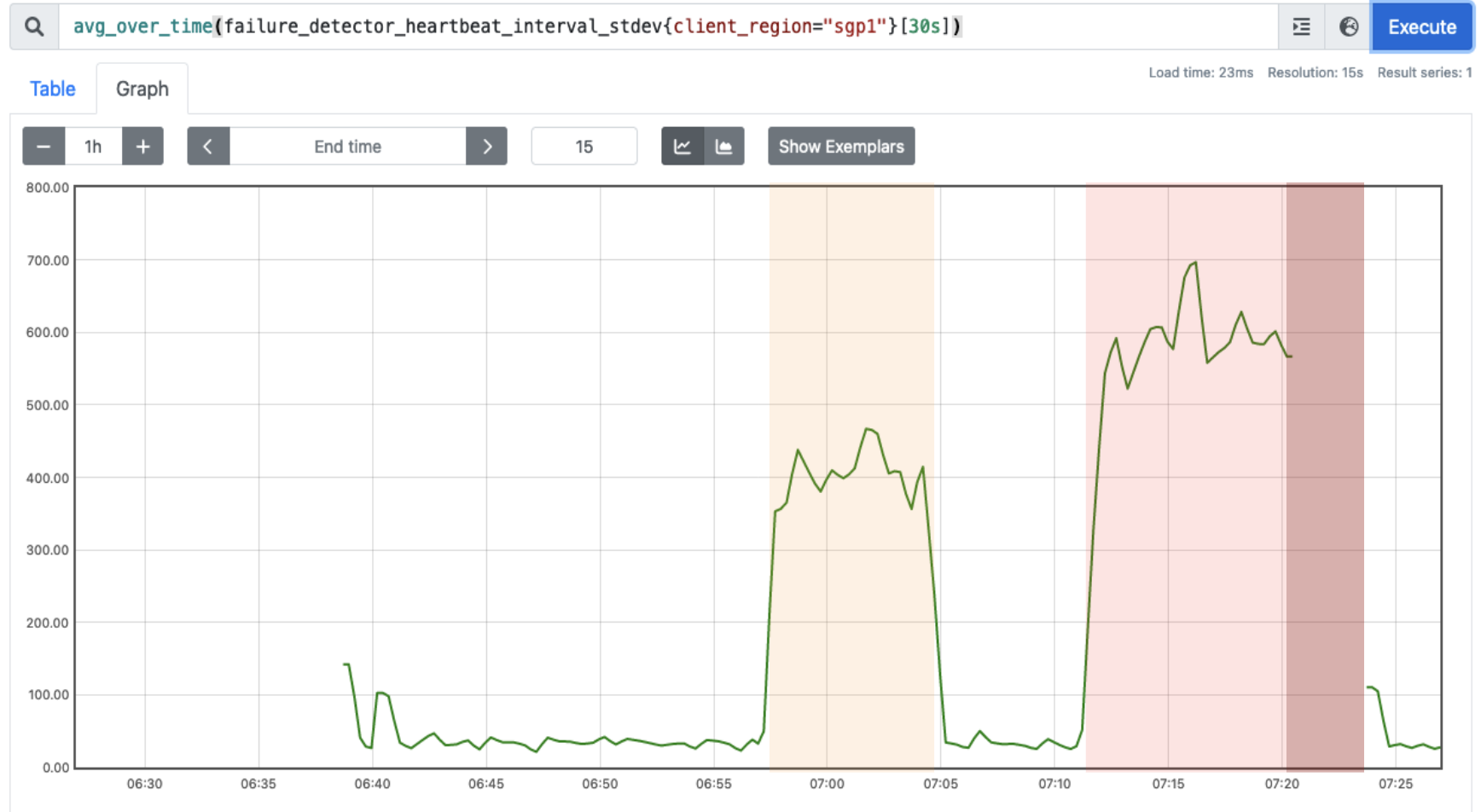Click the green line peak near 07:15
The height and width of the screenshot is (812, 1481).
pyautogui.click(x=1194, y=263)
